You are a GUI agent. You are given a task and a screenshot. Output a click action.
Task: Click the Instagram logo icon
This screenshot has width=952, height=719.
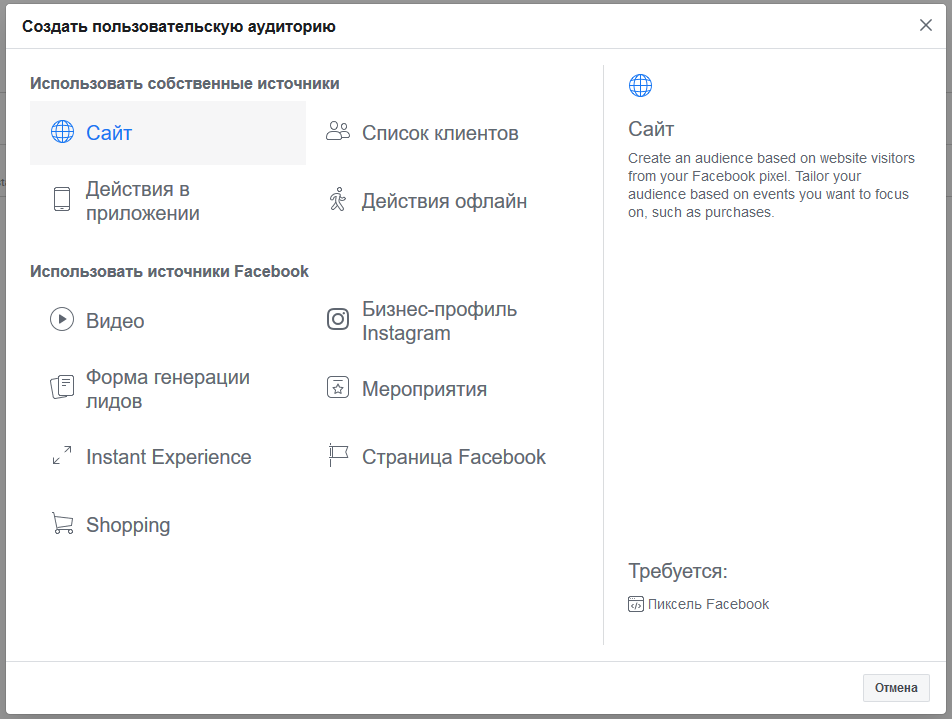pyautogui.click(x=338, y=320)
